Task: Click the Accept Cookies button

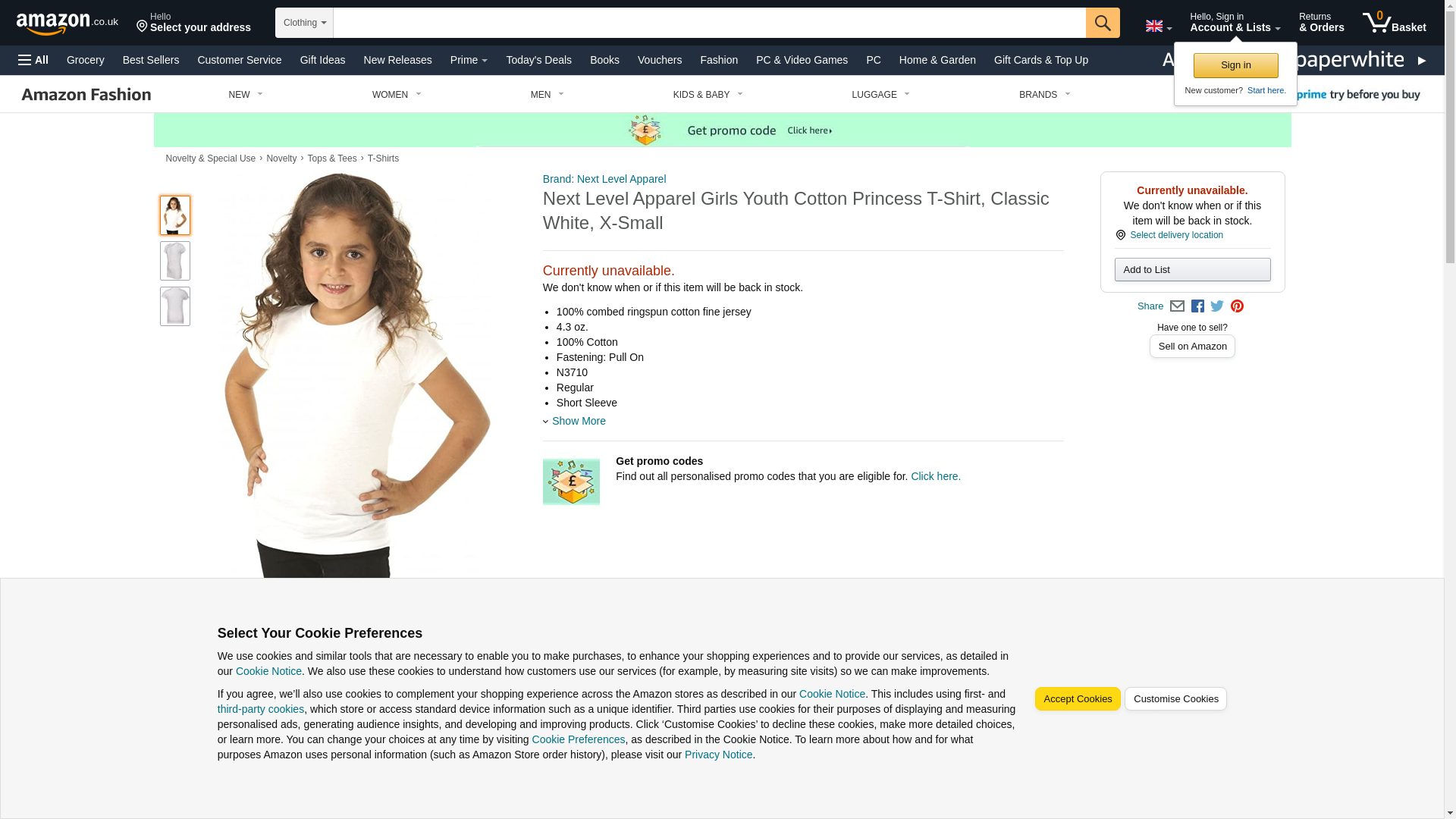Action: point(1078,699)
